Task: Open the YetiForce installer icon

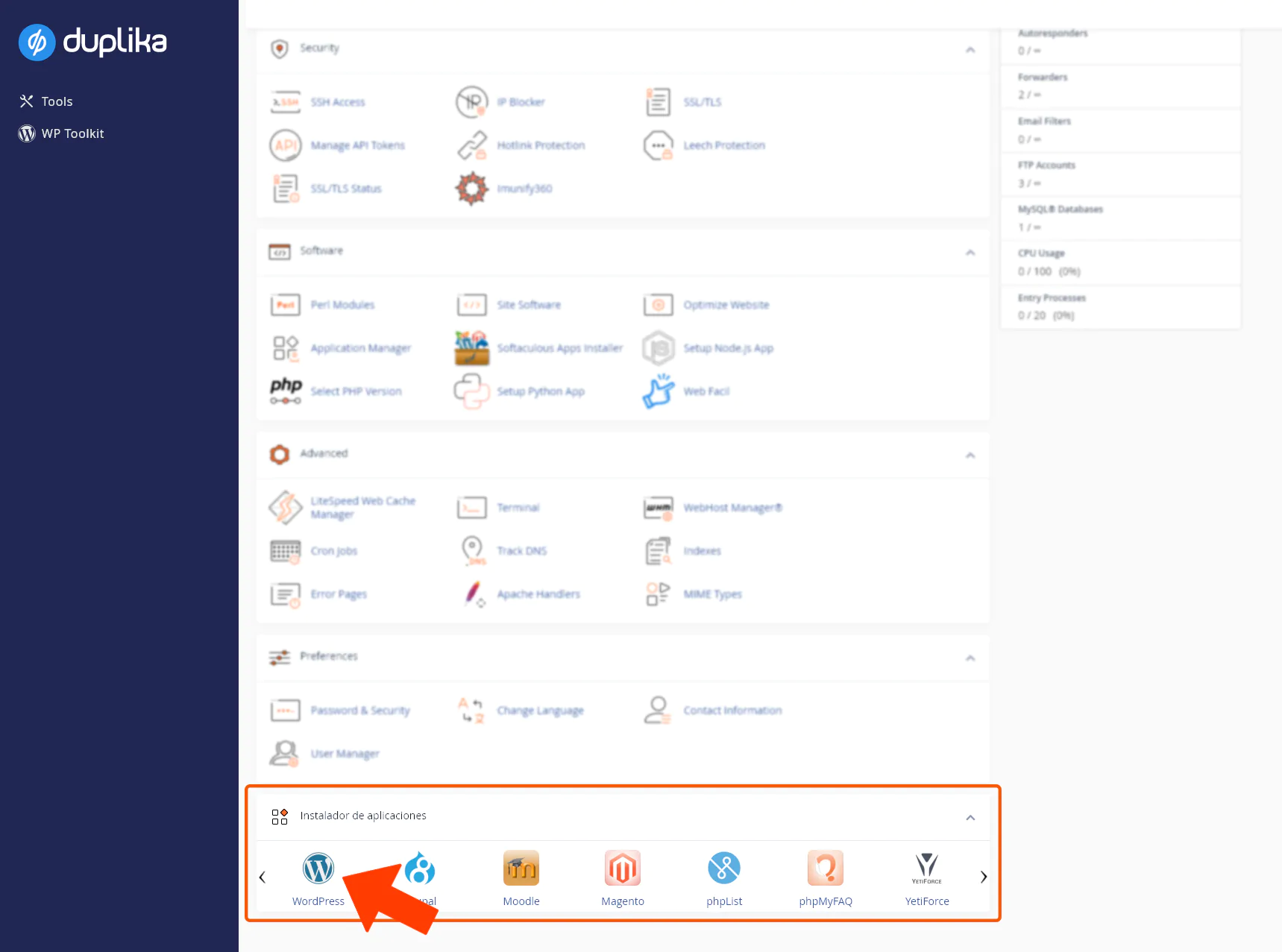Action: coord(926,869)
